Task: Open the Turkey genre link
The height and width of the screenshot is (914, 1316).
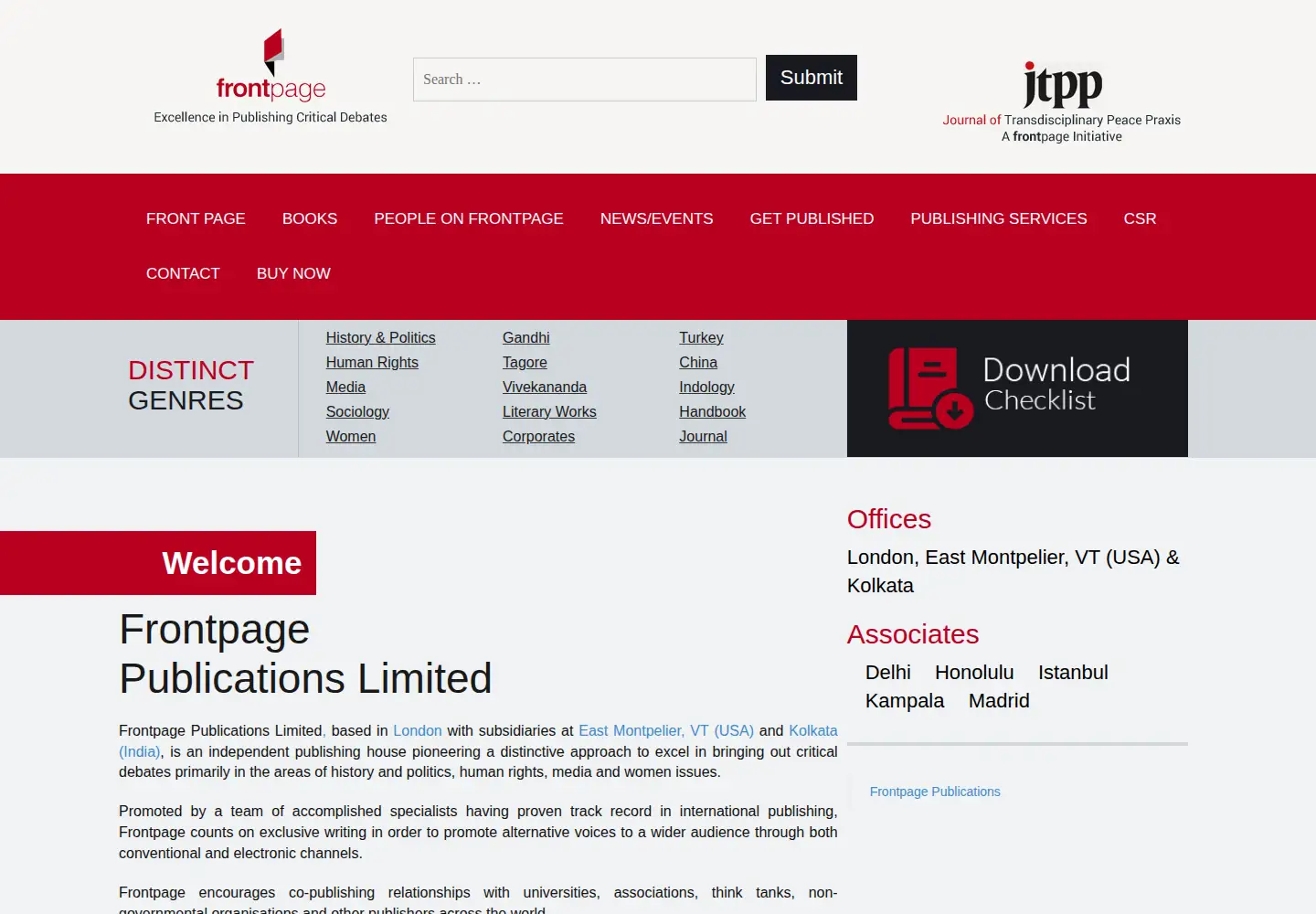Action: click(701, 338)
